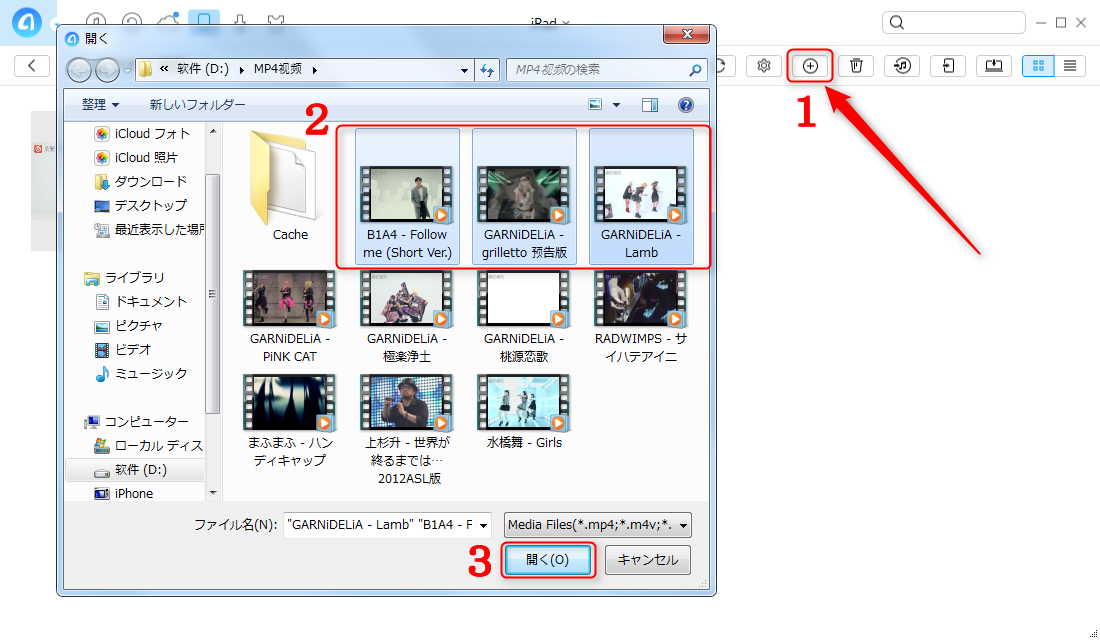
Task: Select GARNiDELiA - 桃源恋歌 video
Action: (x=524, y=317)
